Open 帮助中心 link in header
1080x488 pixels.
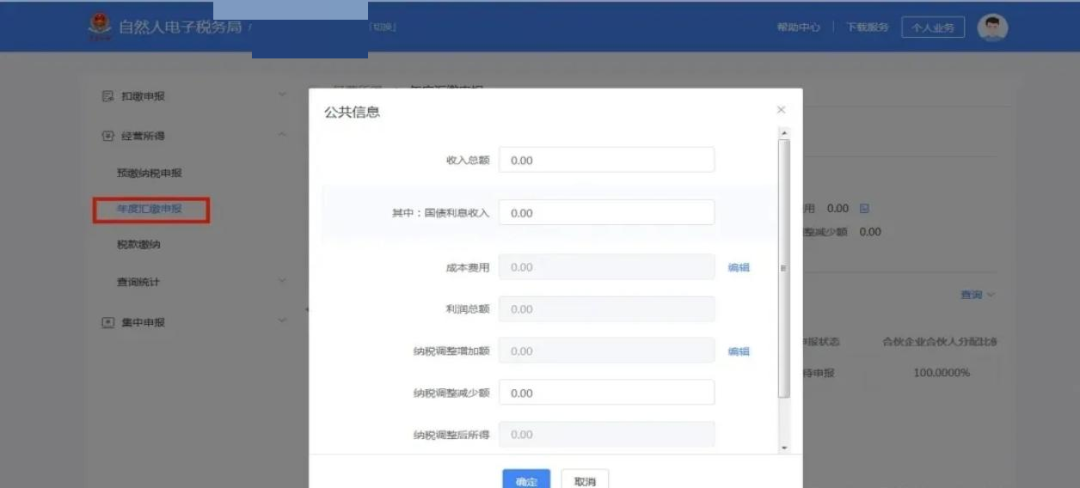tap(798, 28)
